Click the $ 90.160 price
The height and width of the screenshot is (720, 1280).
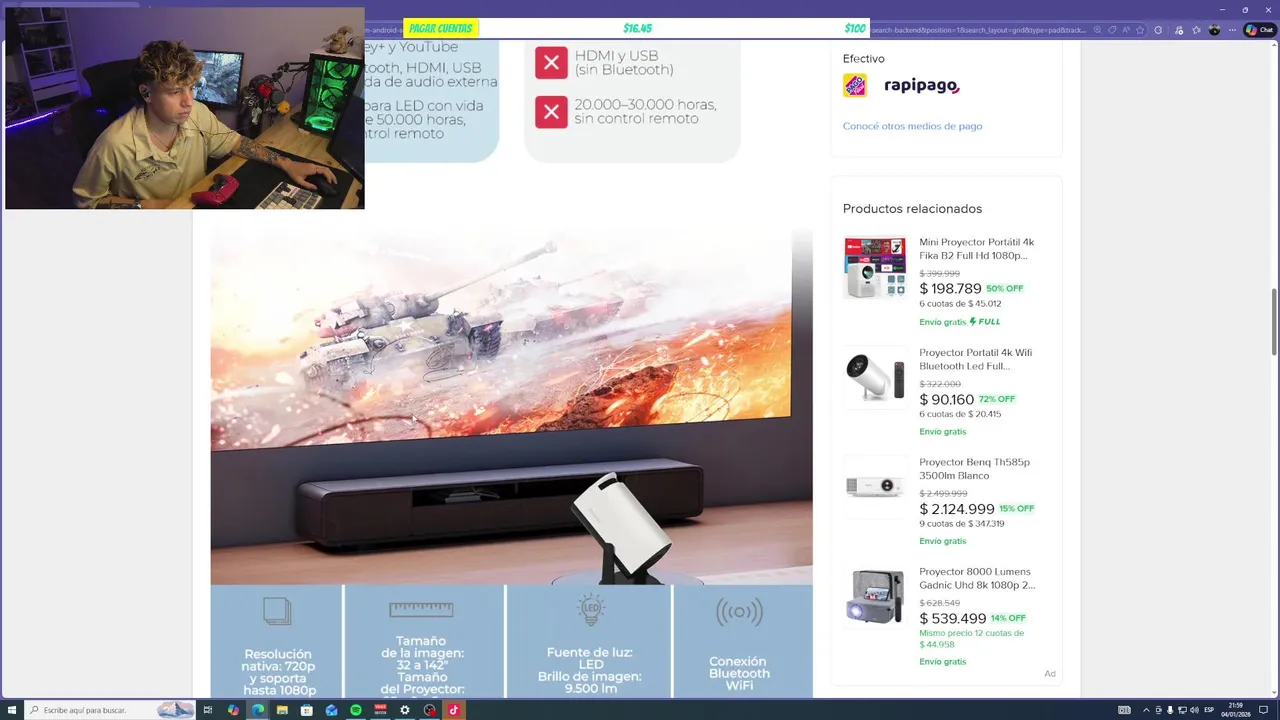click(946, 400)
